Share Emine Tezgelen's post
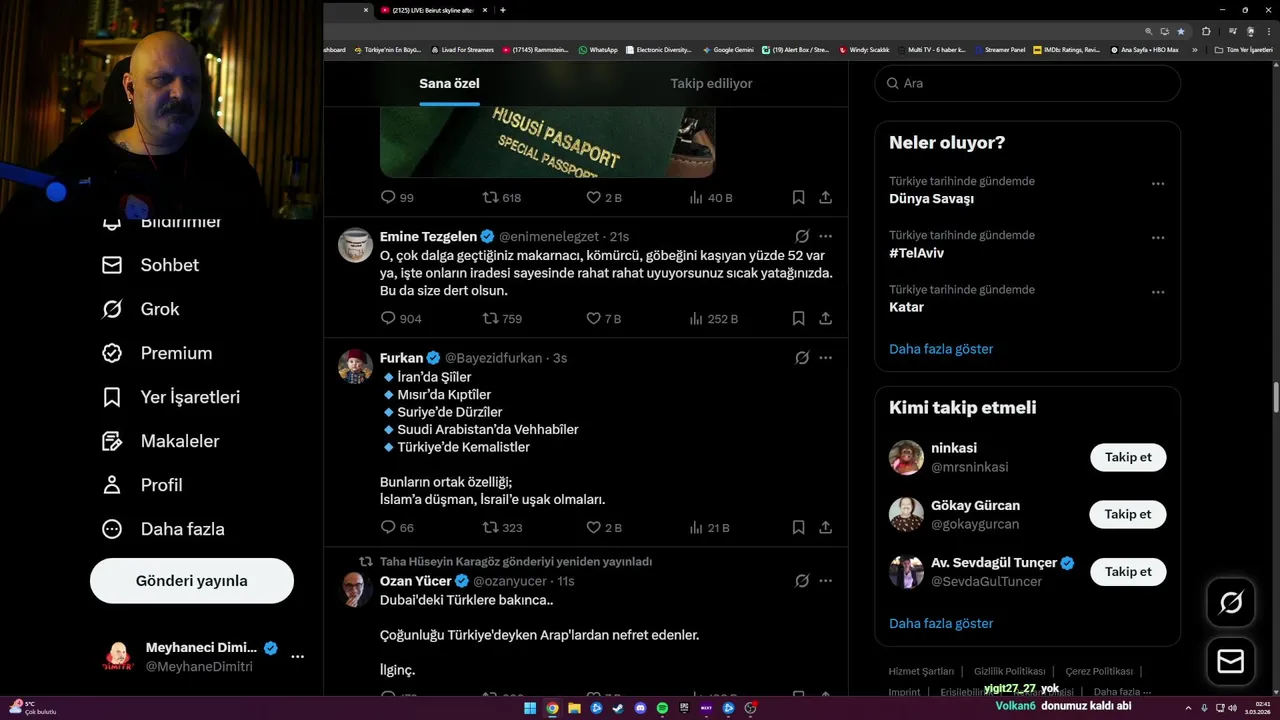 point(826,319)
